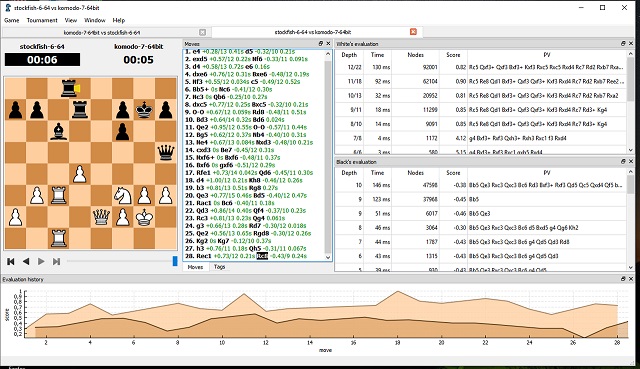Click the black rook on d7
The image size is (640, 369).
coord(80,109)
